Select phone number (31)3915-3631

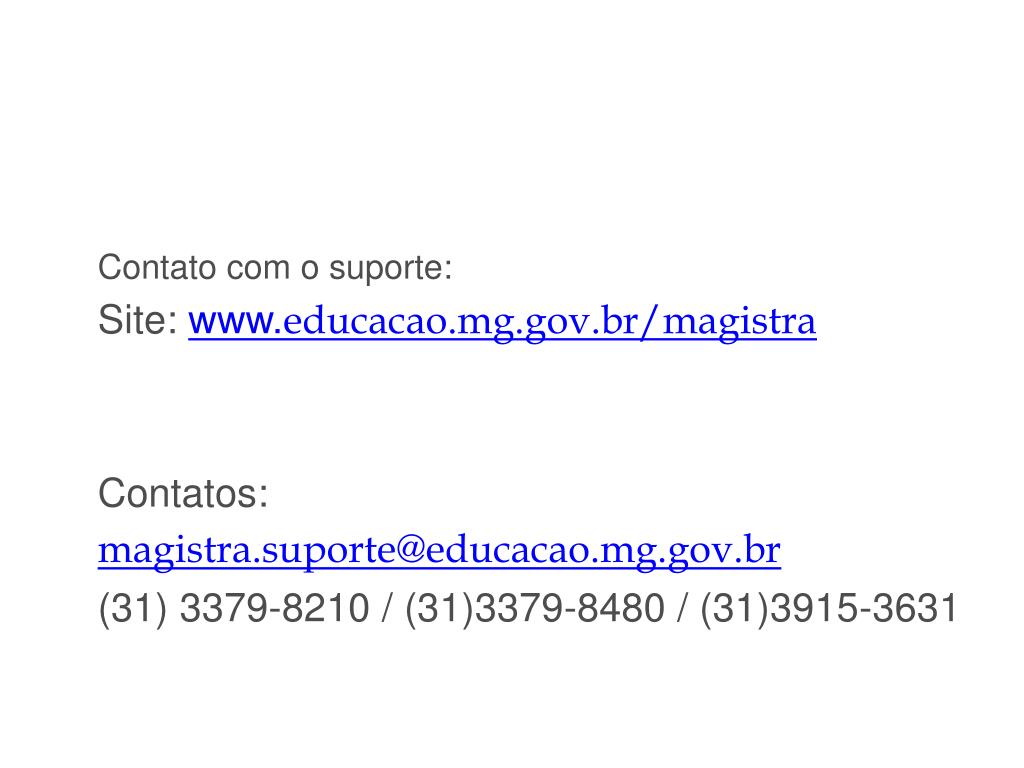(x=828, y=609)
